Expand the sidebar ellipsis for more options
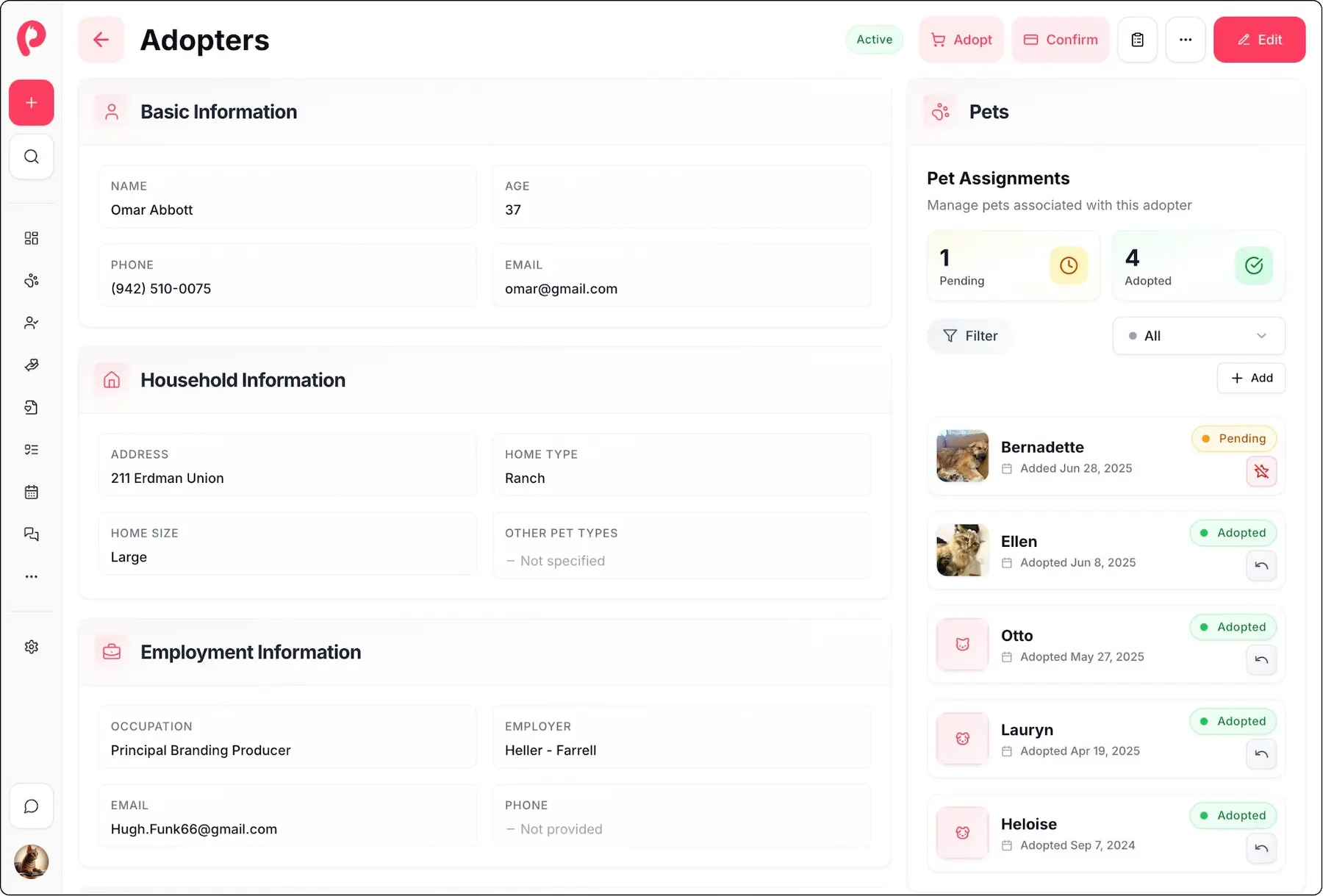 tap(31, 576)
